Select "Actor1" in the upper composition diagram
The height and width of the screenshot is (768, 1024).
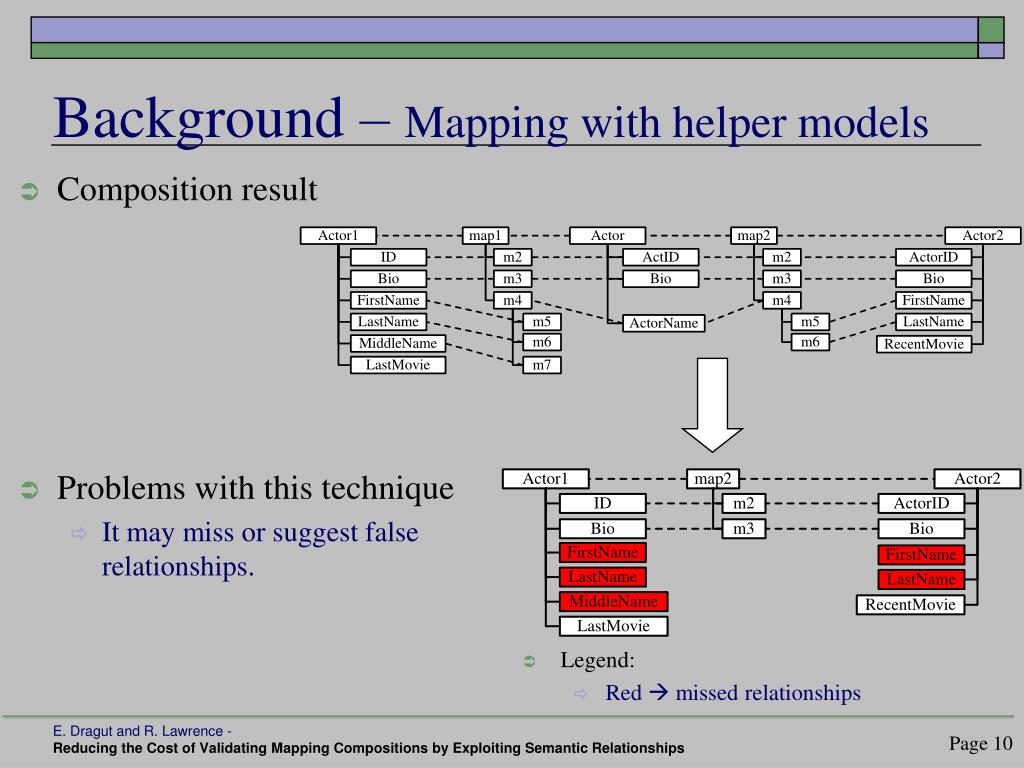[338, 236]
